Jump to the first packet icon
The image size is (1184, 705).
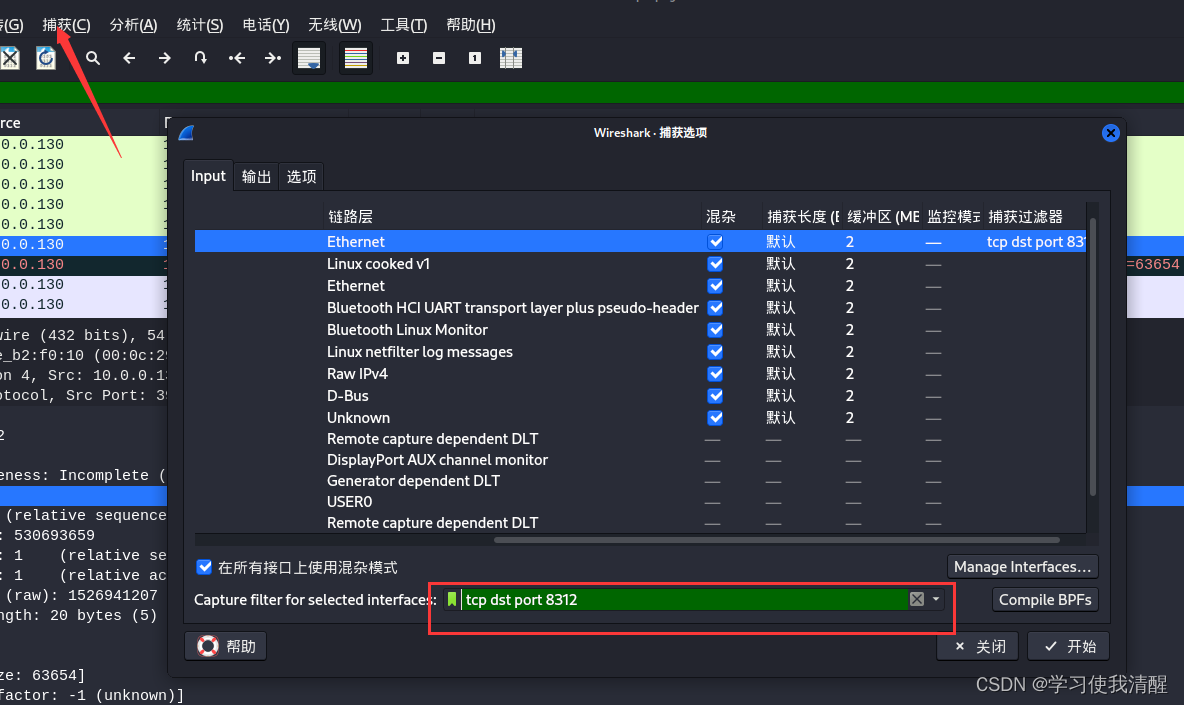237,58
